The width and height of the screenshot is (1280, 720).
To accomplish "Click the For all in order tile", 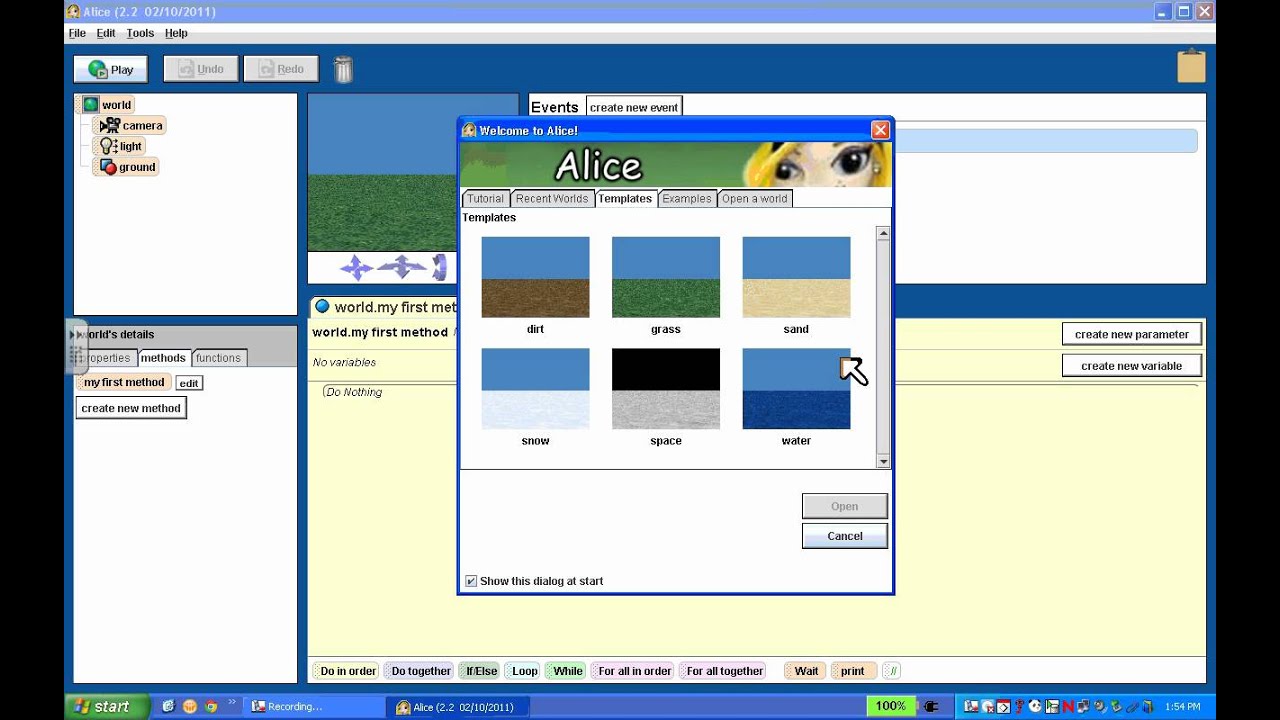I will pyautogui.click(x=635, y=671).
